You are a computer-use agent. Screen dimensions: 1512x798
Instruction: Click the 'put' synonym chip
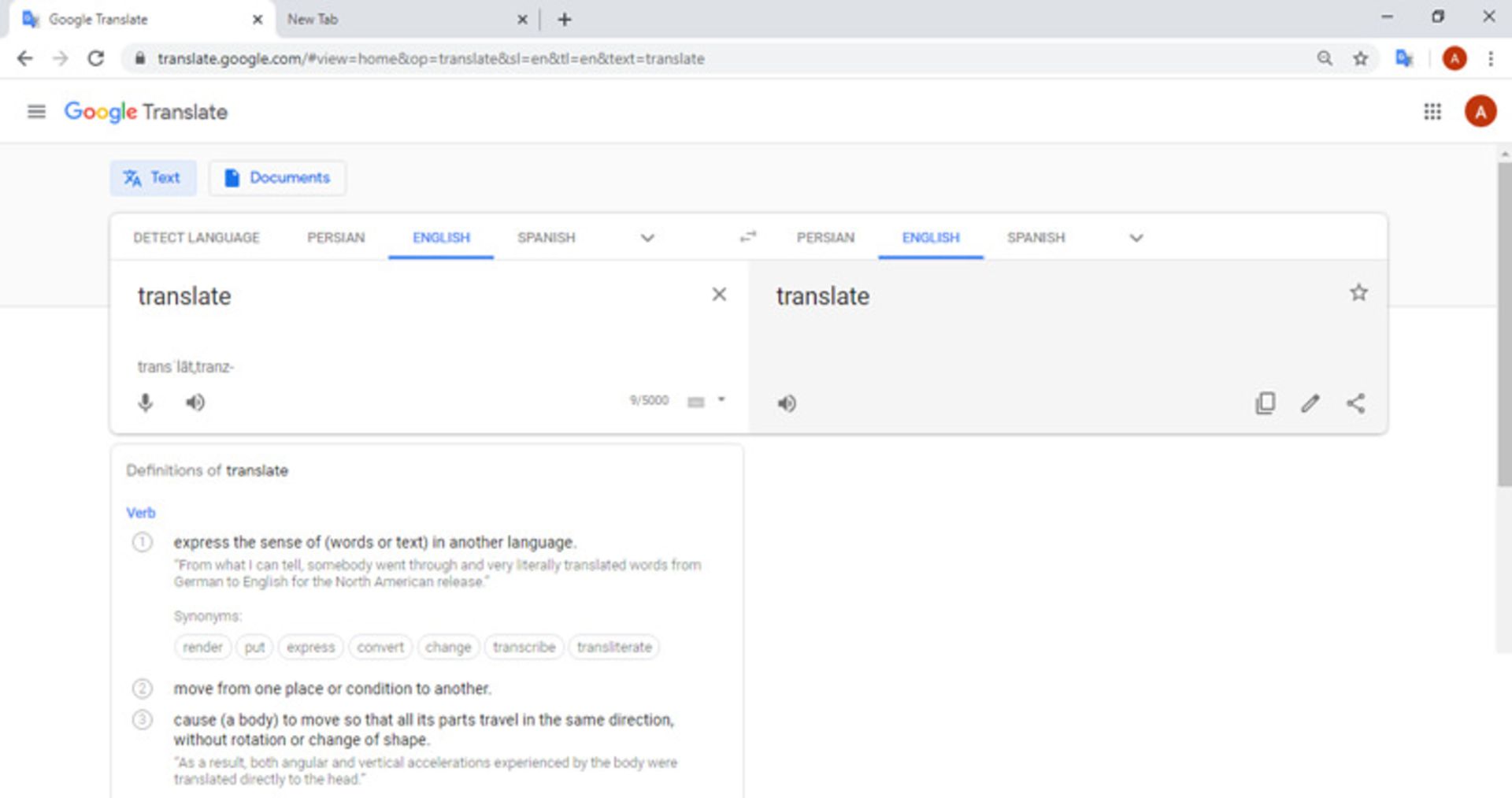click(254, 648)
